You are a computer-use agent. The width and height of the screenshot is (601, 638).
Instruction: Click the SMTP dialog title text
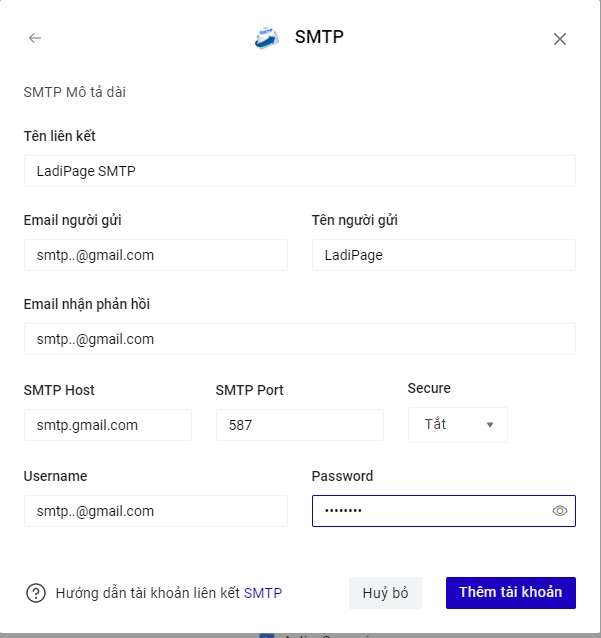pyautogui.click(x=319, y=38)
